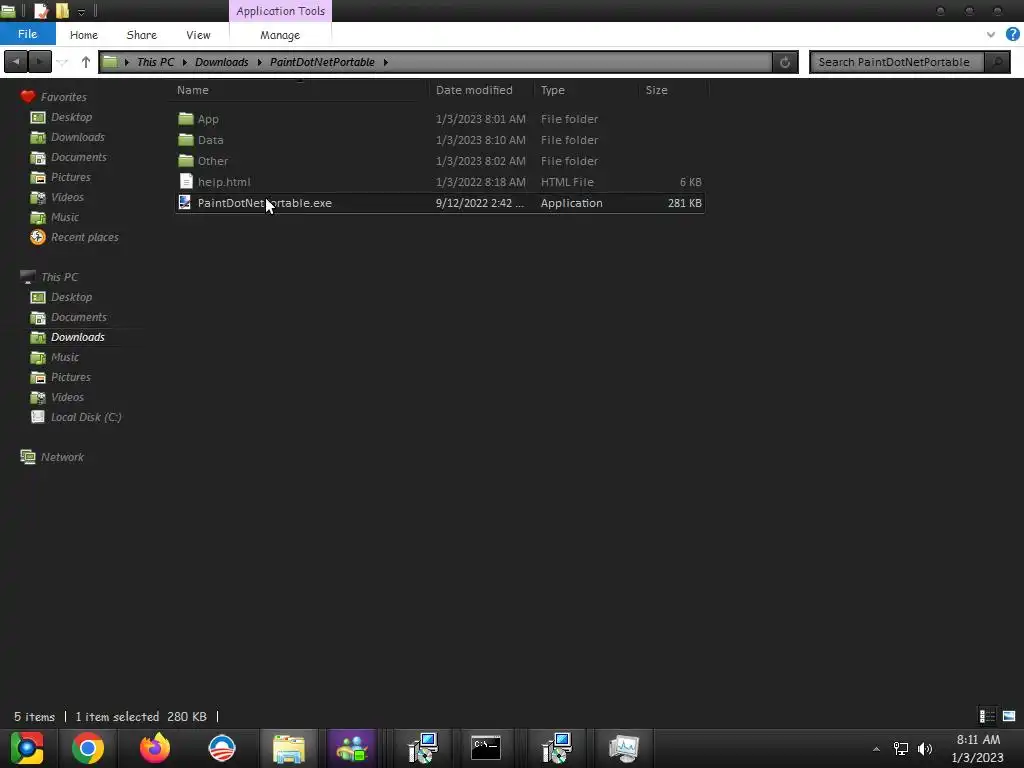Click This PC in the address bar
This screenshot has width=1024, height=768.
click(x=155, y=62)
